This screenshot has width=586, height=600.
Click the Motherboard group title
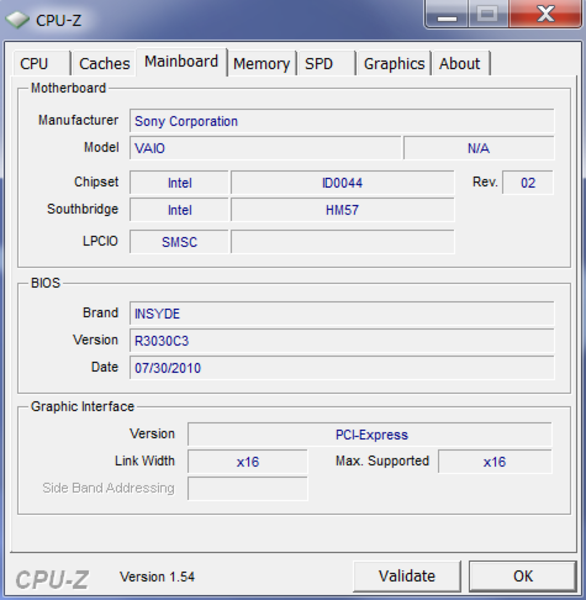click(68, 88)
